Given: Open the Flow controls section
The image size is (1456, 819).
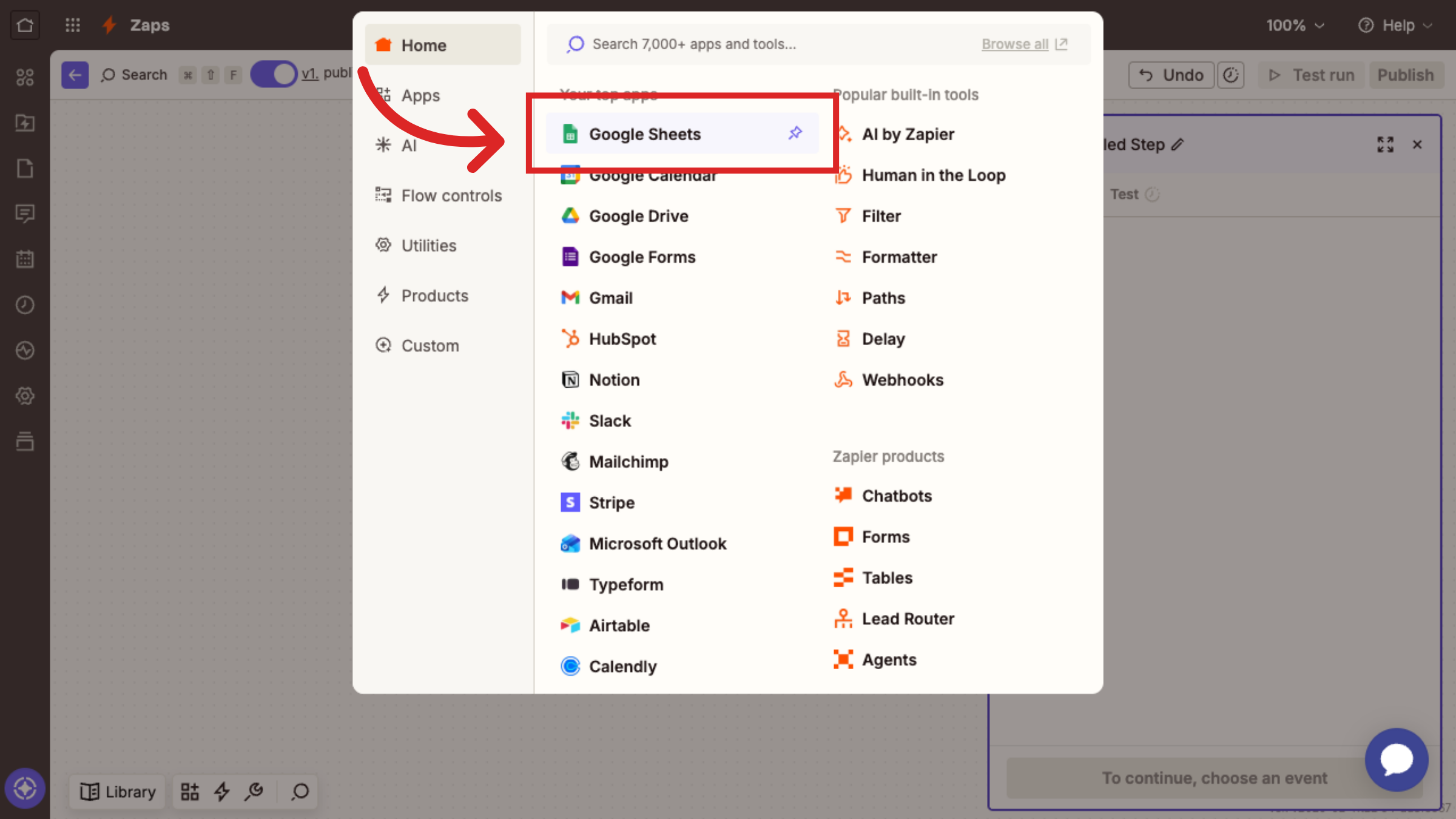Looking at the screenshot, I should [451, 195].
